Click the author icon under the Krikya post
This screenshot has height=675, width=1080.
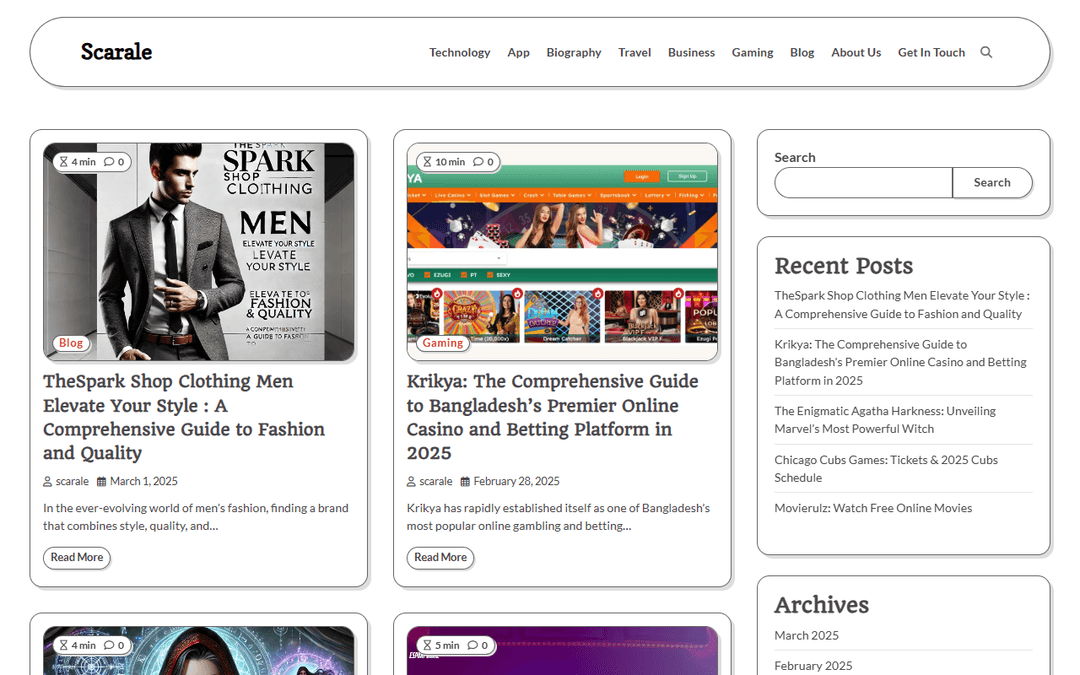[x=411, y=481]
